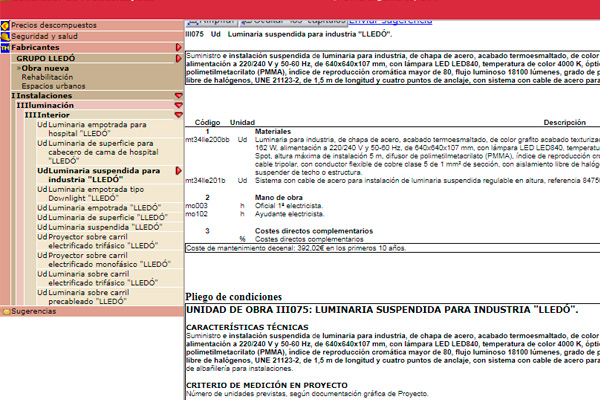Open Luminaria sobre carril electrificado trifásico

coord(103,278)
